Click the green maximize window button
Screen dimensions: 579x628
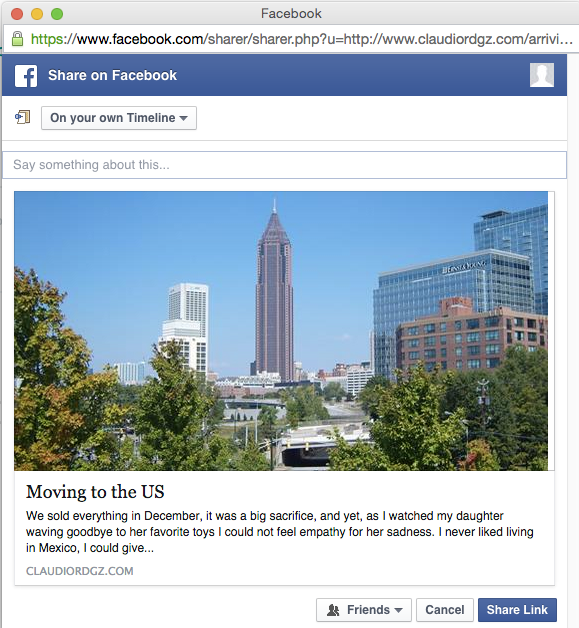pos(57,14)
